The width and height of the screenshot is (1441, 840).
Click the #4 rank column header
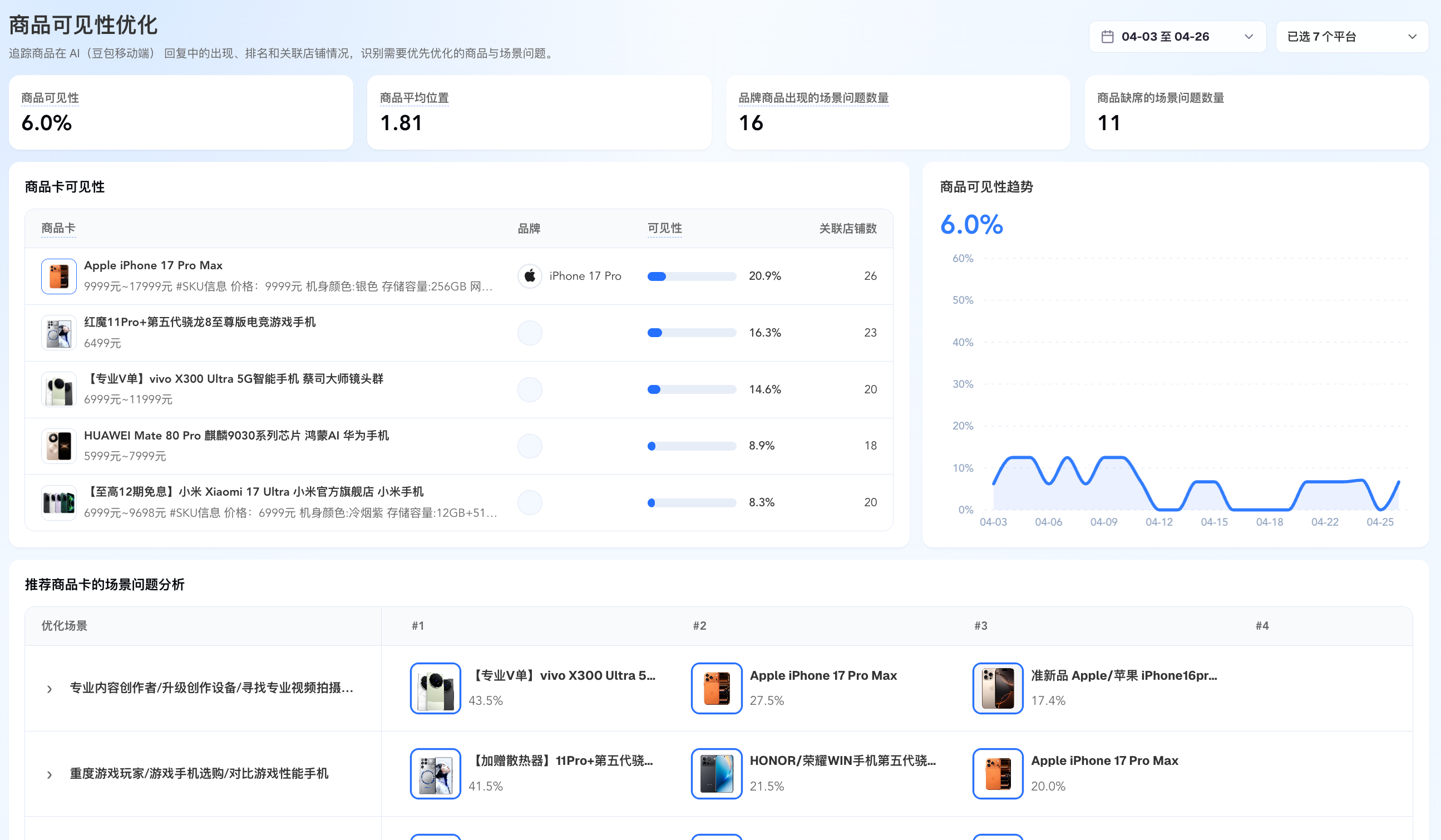[1262, 626]
